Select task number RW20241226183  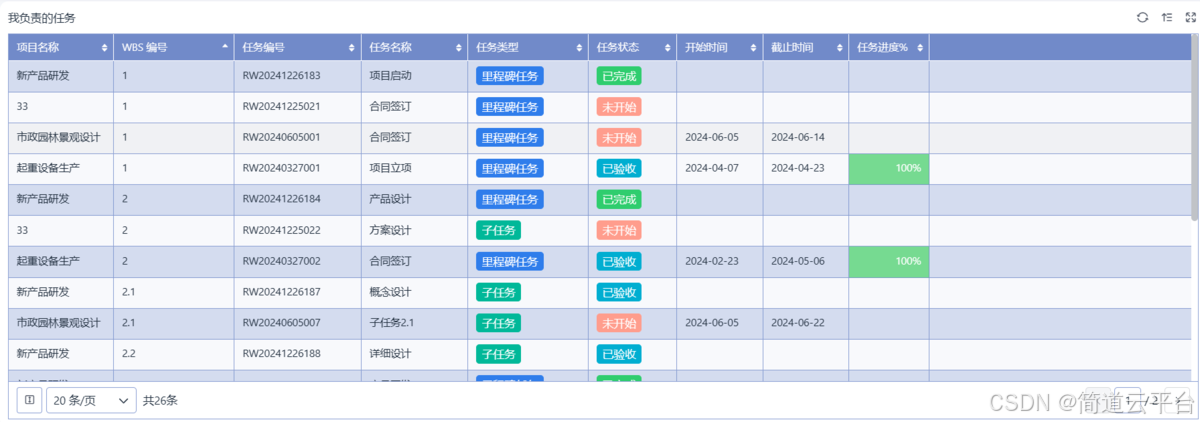click(281, 75)
